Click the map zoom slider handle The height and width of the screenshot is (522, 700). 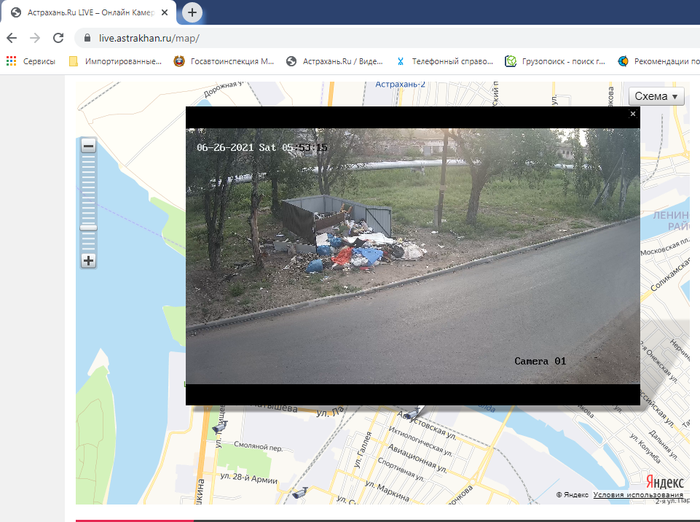click(88, 228)
